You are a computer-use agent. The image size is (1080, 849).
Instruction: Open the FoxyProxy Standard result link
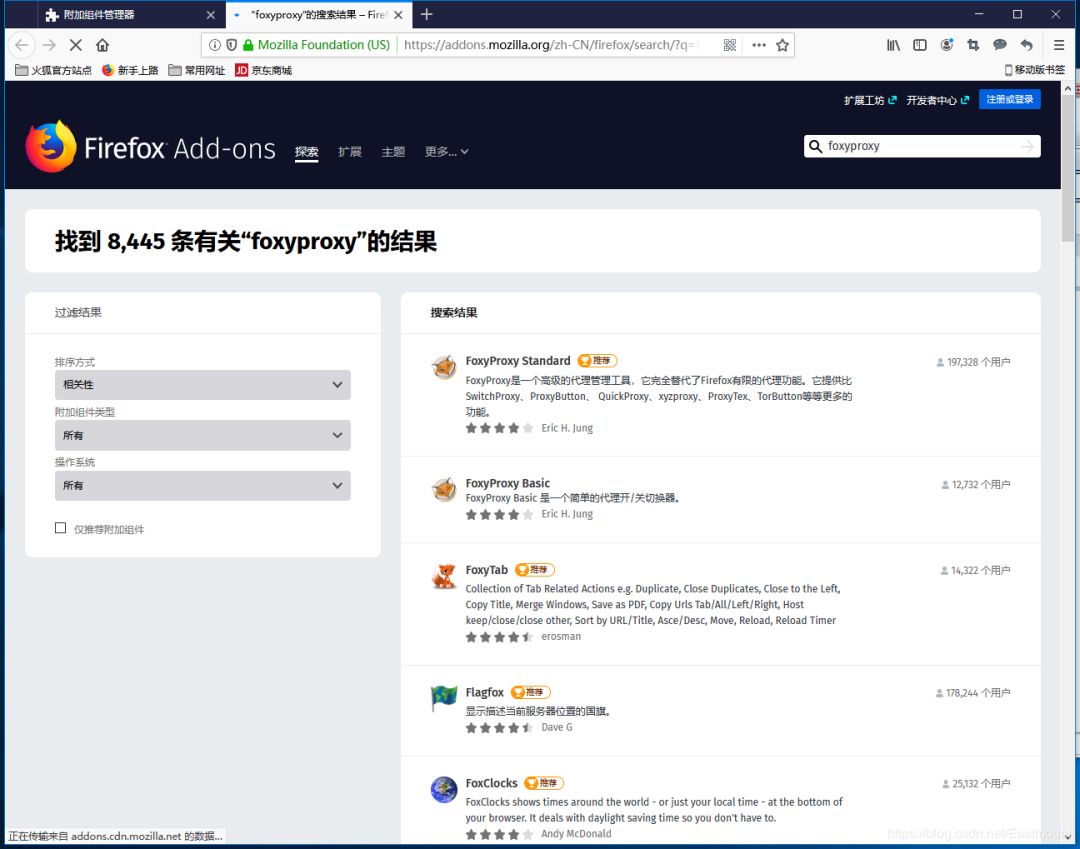click(x=518, y=360)
